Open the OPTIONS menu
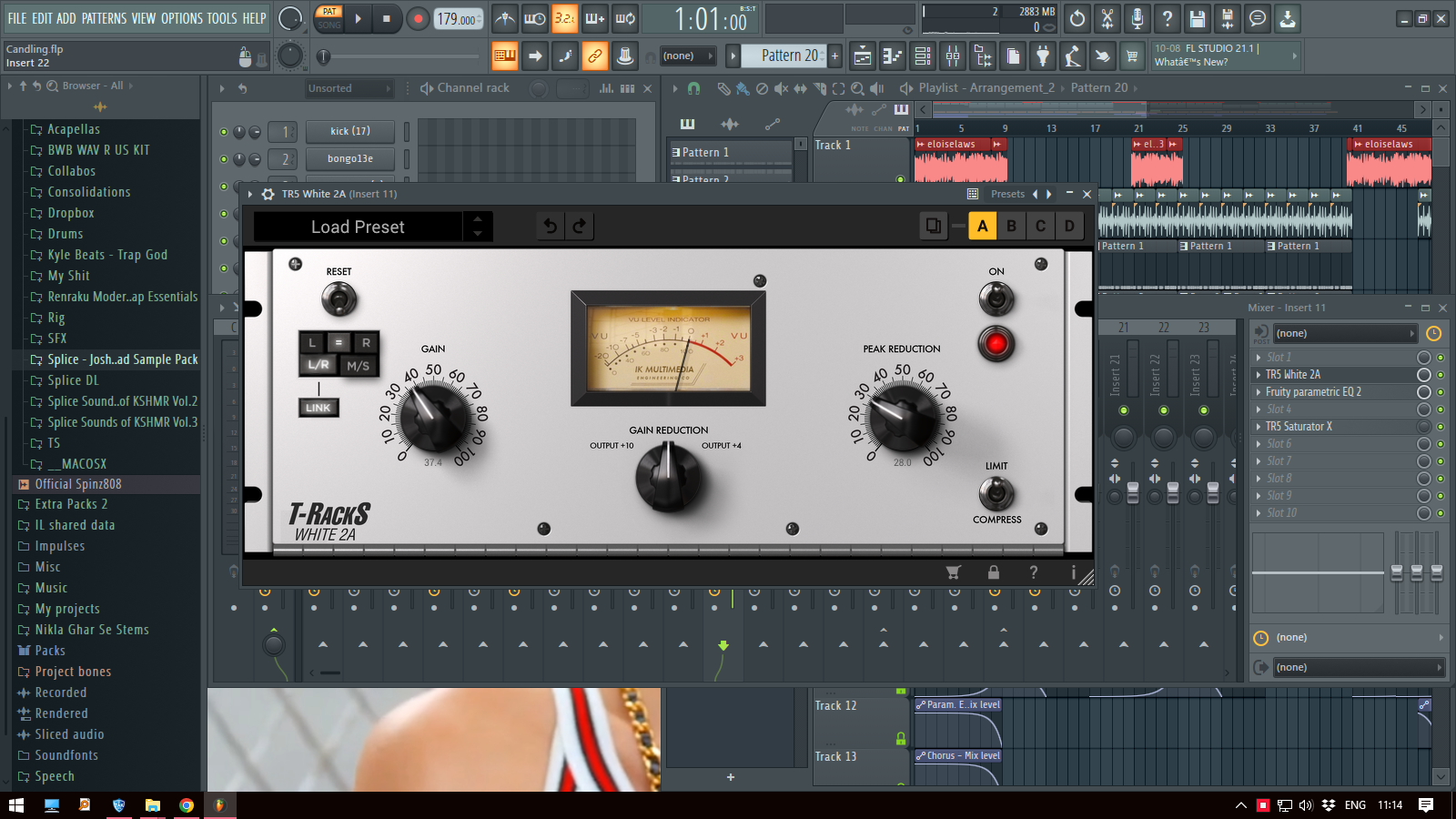This screenshot has height=819, width=1456. [x=182, y=18]
